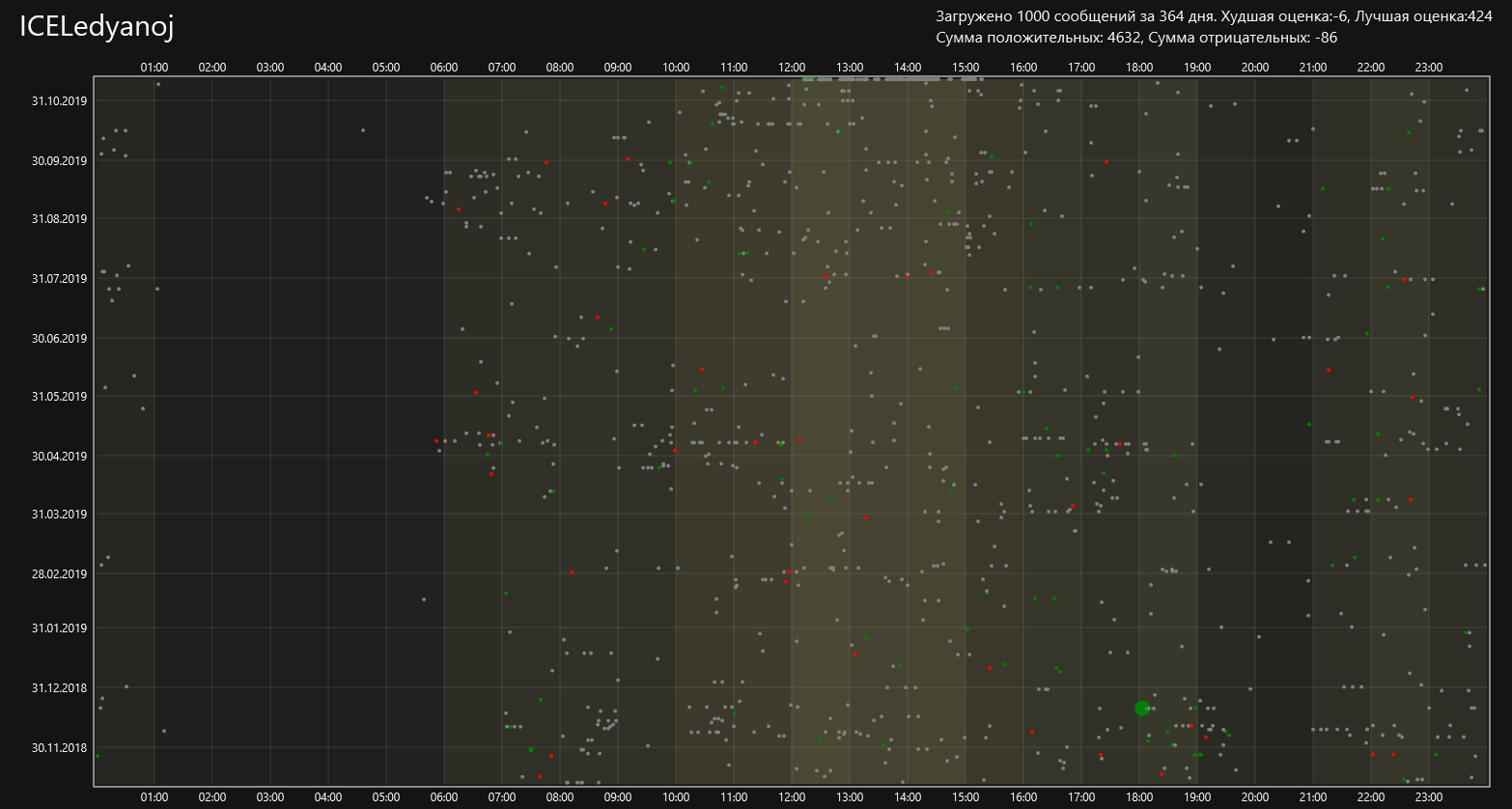Click the 'Лучшая оценка:424' value

click(x=1424, y=16)
